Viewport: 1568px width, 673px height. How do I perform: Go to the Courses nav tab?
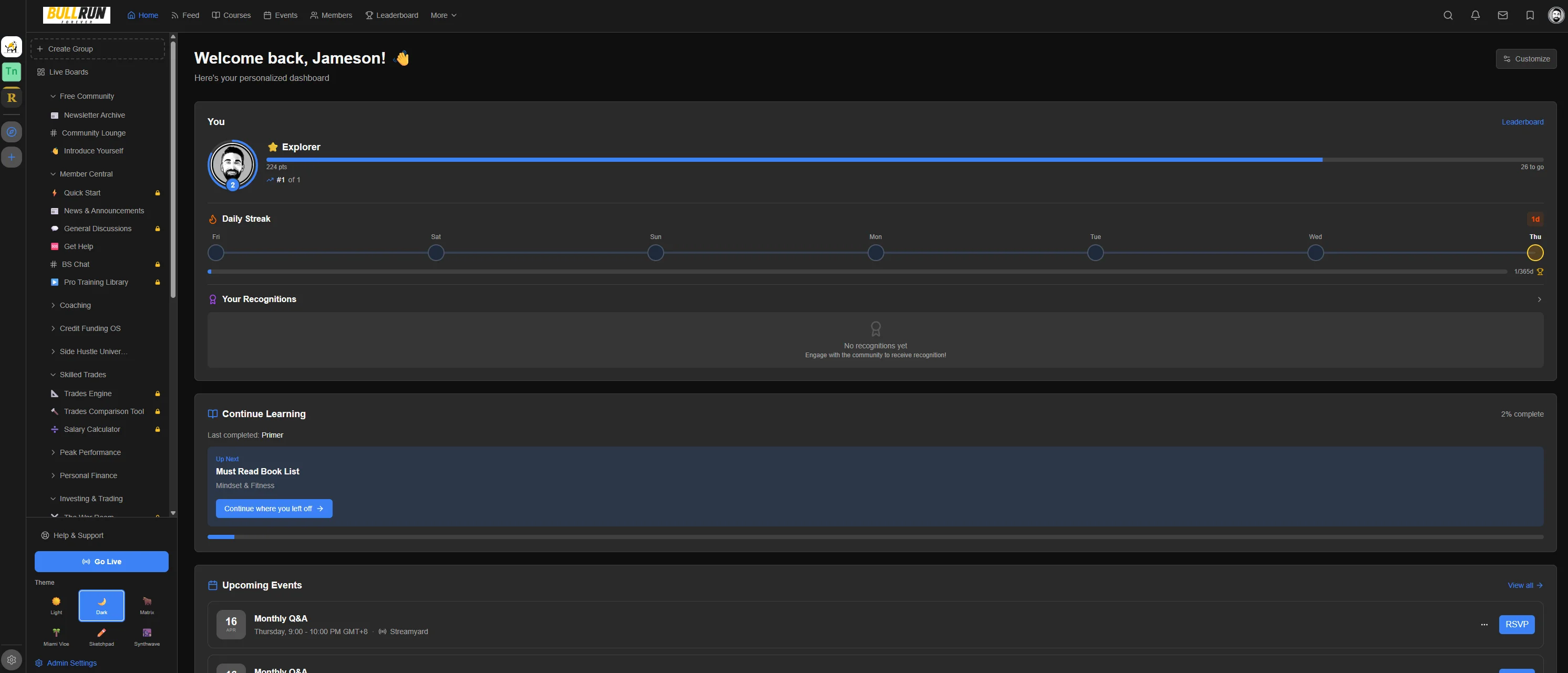231,15
